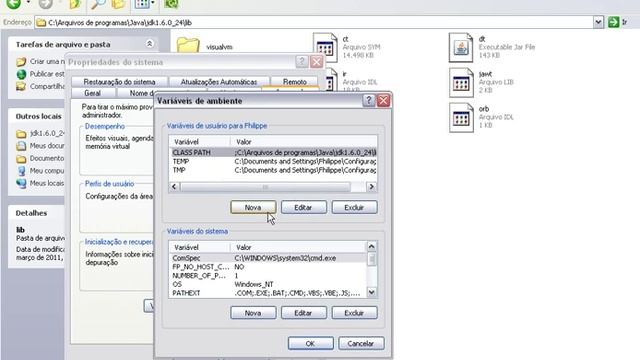The height and width of the screenshot is (360, 640).
Task: Click Excluir under user variables
Action: [x=354, y=207]
